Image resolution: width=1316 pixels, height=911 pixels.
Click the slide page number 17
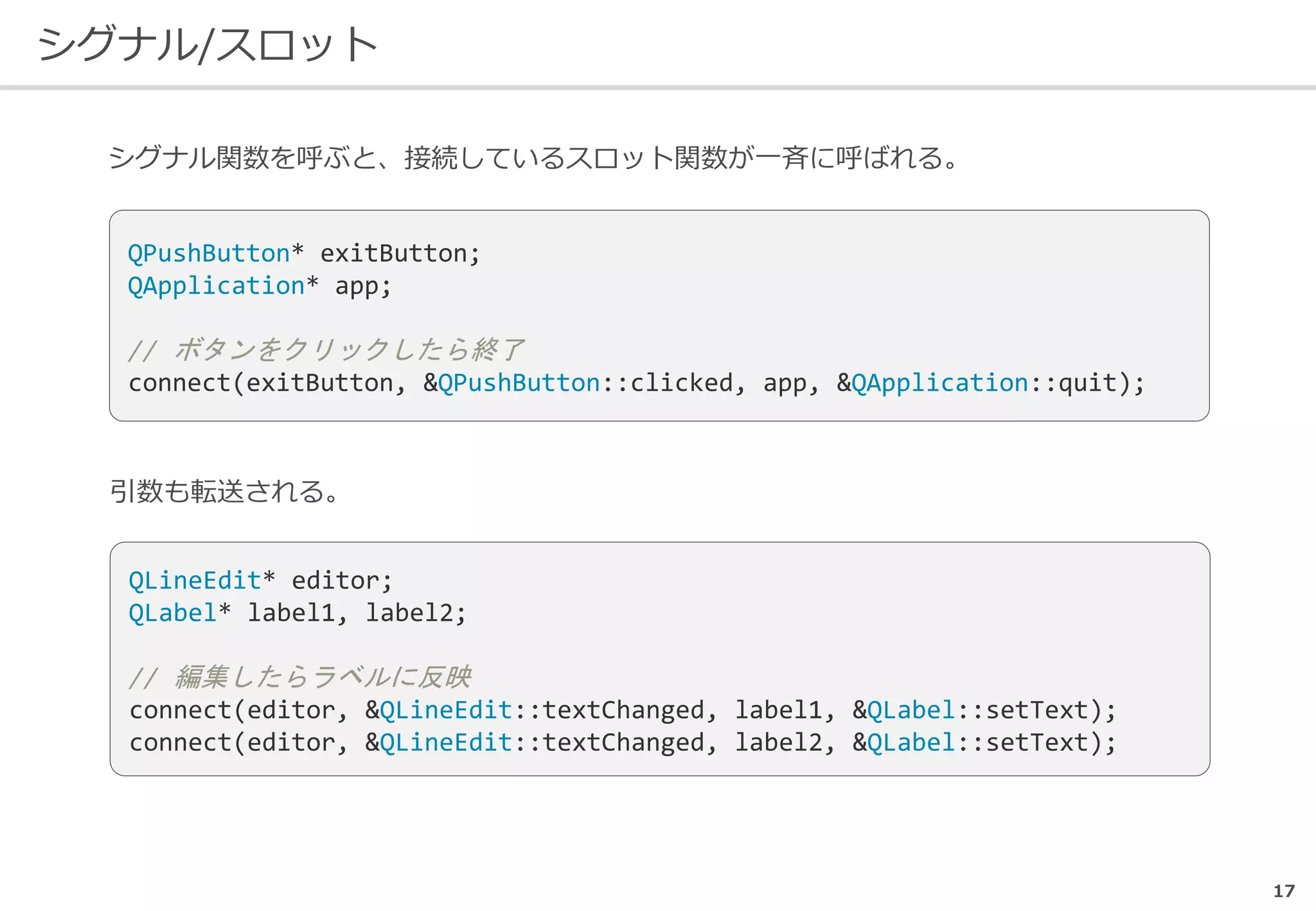point(1284,891)
